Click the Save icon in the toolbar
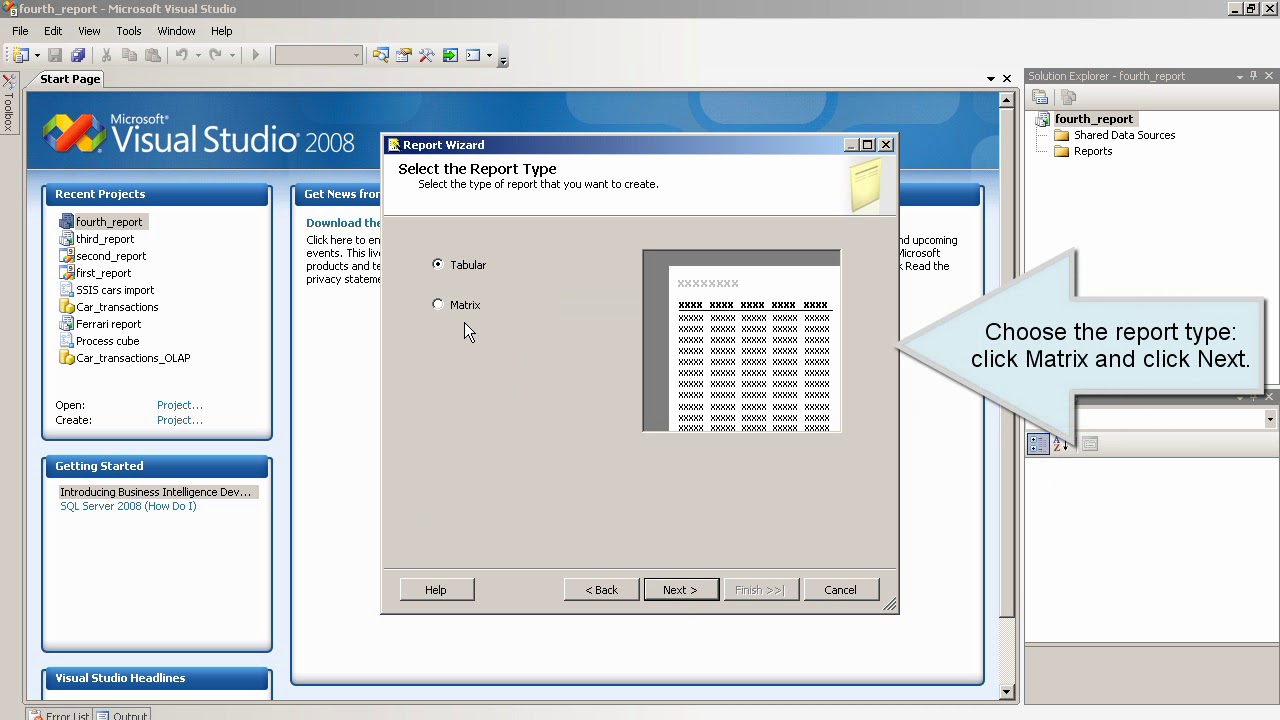 pos(55,56)
